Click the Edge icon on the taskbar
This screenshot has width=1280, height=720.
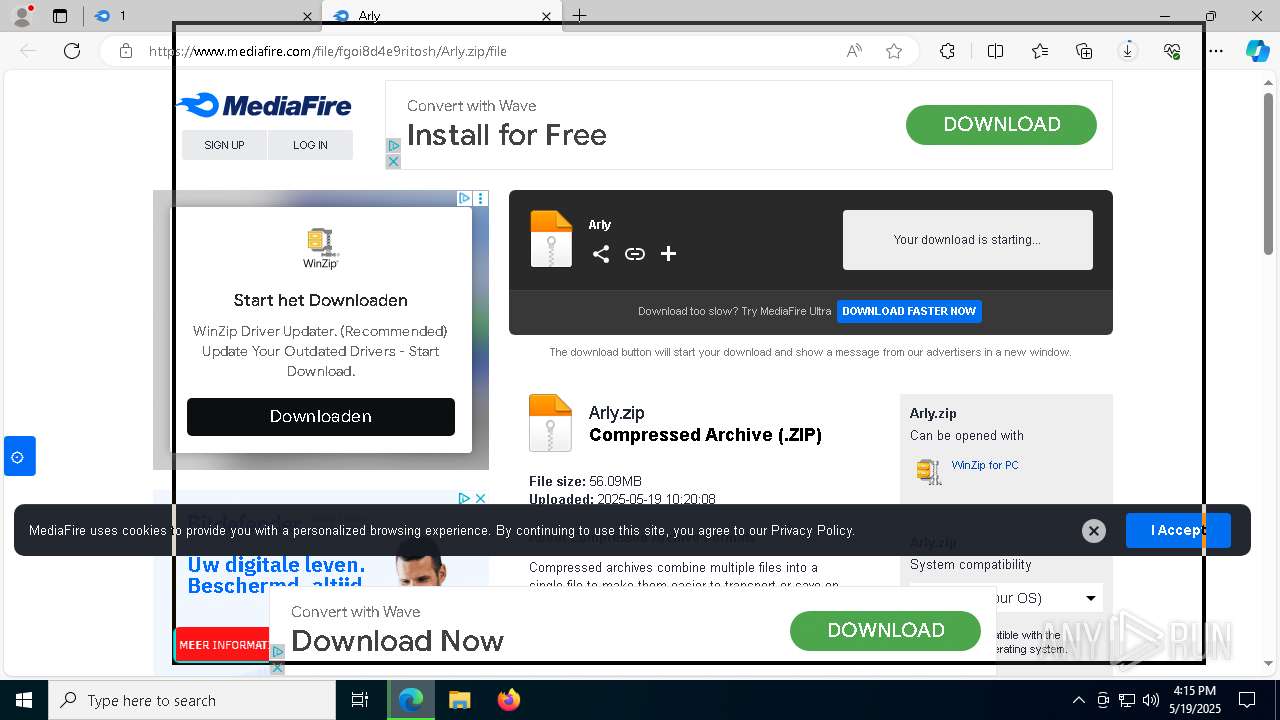[x=411, y=700]
